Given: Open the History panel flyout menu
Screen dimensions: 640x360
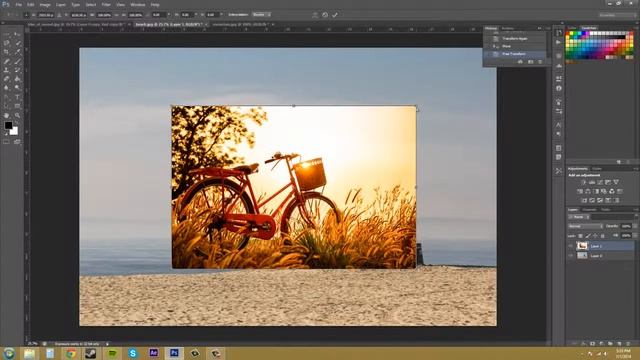Looking at the screenshot, I should (548, 28).
